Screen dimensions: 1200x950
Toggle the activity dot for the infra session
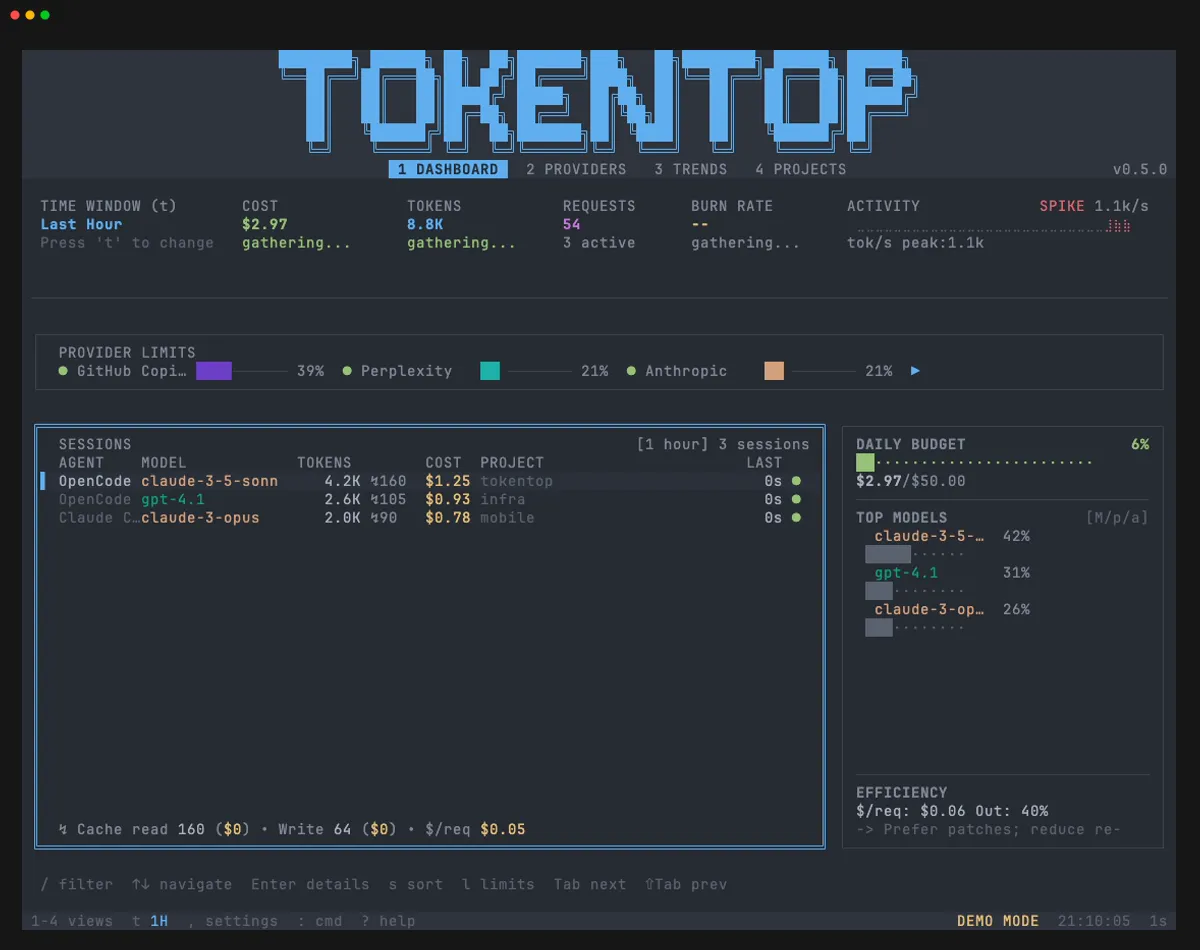[795, 499]
